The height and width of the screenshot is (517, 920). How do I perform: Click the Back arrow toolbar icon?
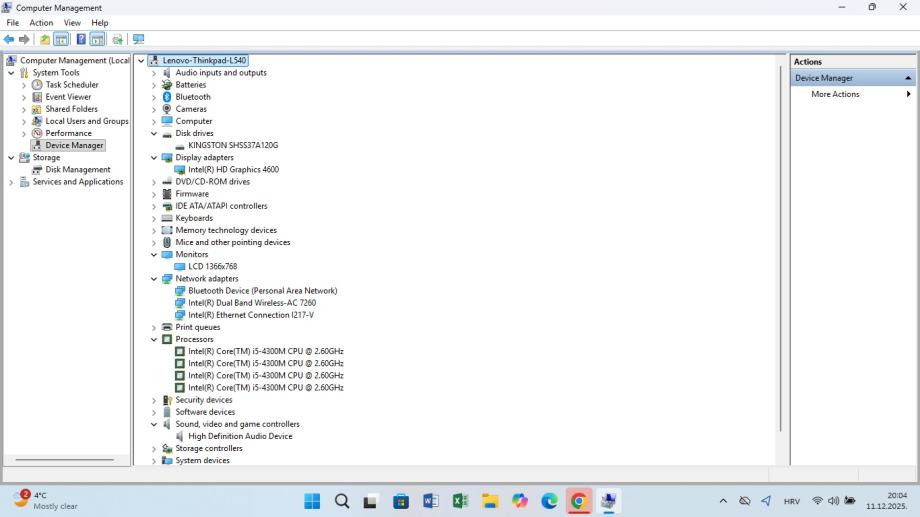[x=9, y=39]
